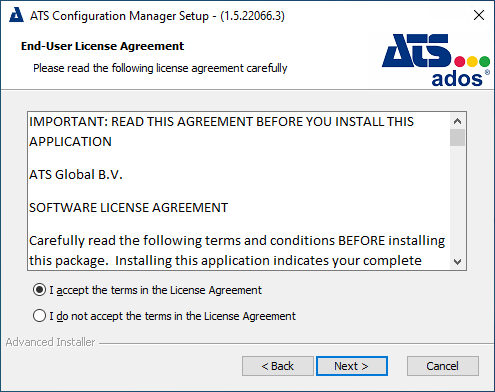Click the ATS icon in title bar
The height and width of the screenshot is (392, 495).
pyautogui.click(x=16, y=15)
